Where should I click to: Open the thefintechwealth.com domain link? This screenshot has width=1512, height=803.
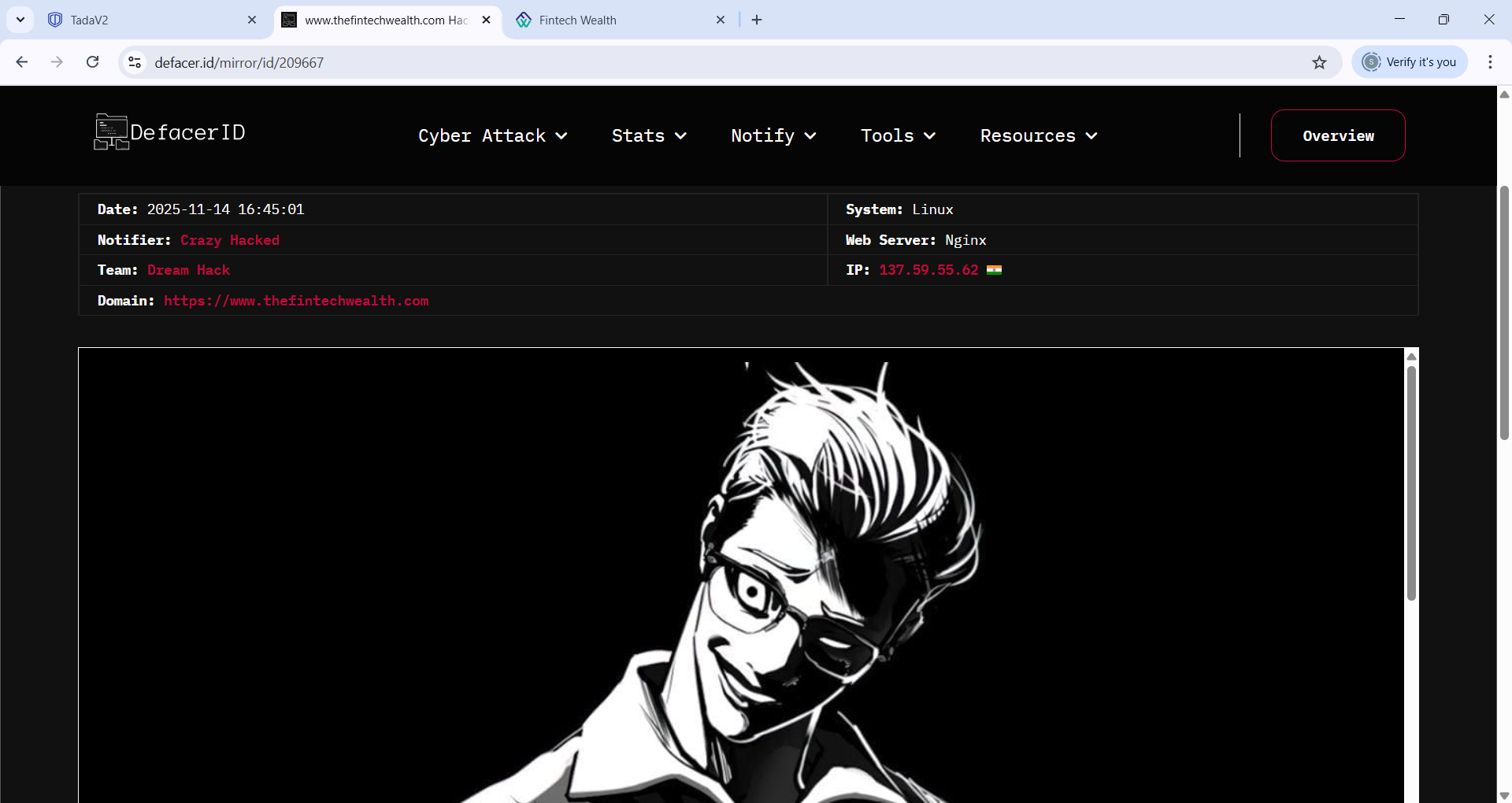[296, 301]
